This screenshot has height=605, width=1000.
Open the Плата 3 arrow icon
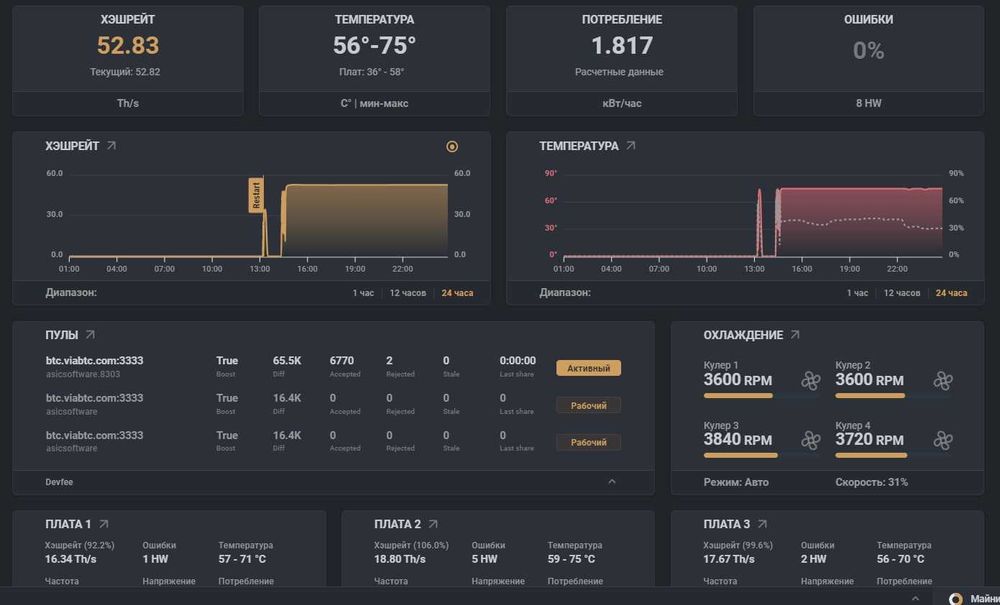tap(762, 524)
